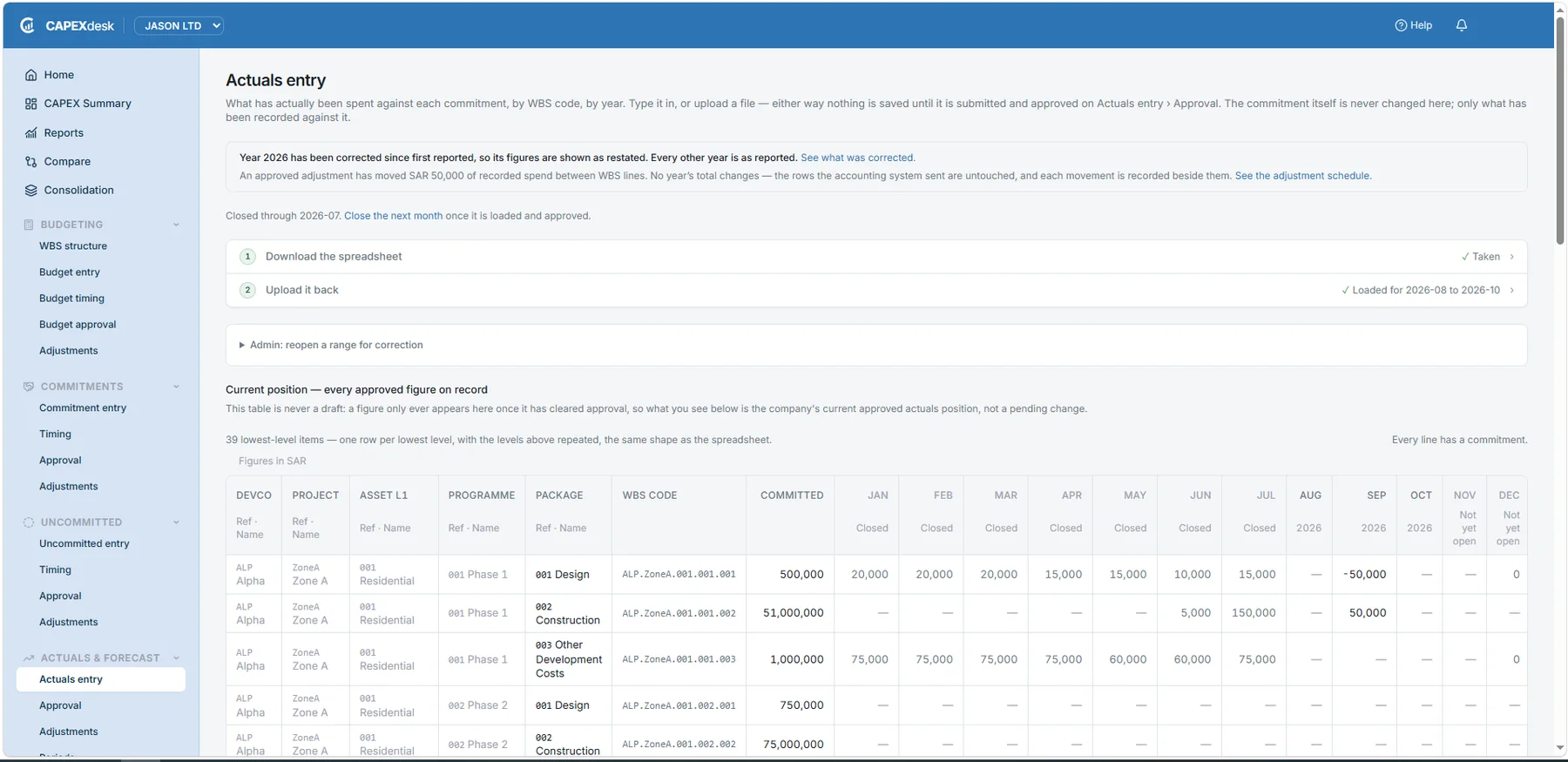Click the Actuals & Forecast section icon
The image size is (1568, 762).
coord(29,658)
